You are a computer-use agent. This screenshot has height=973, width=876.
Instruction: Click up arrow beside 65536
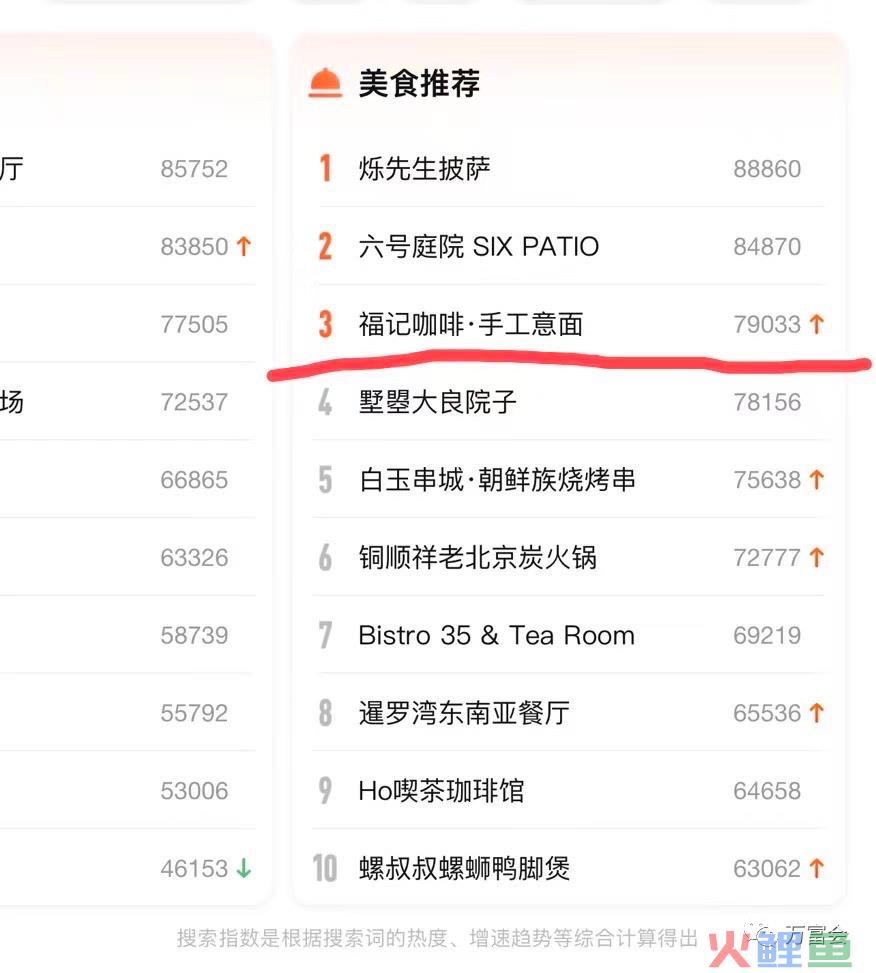(817, 713)
